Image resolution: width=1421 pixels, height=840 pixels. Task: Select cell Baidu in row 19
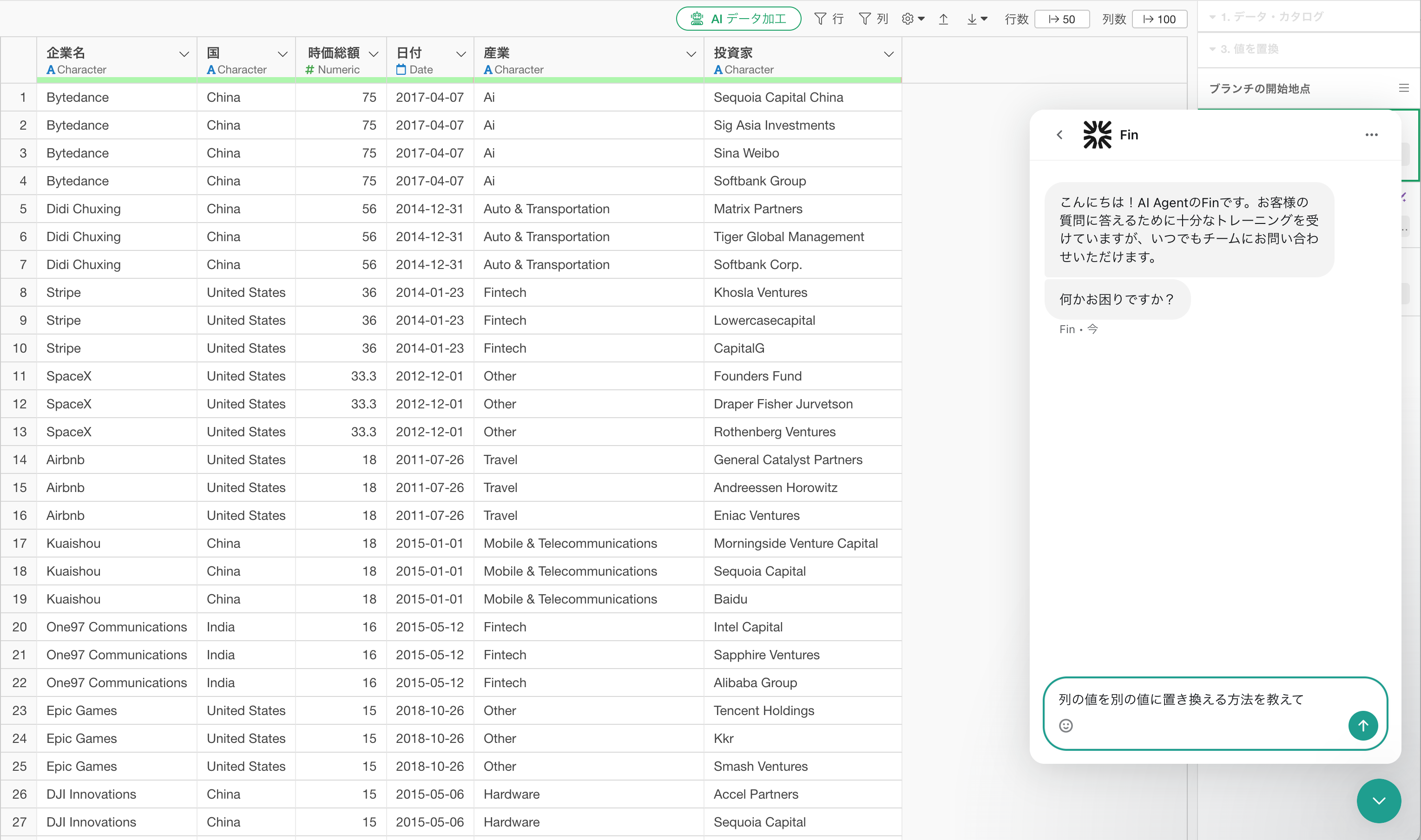(x=802, y=599)
